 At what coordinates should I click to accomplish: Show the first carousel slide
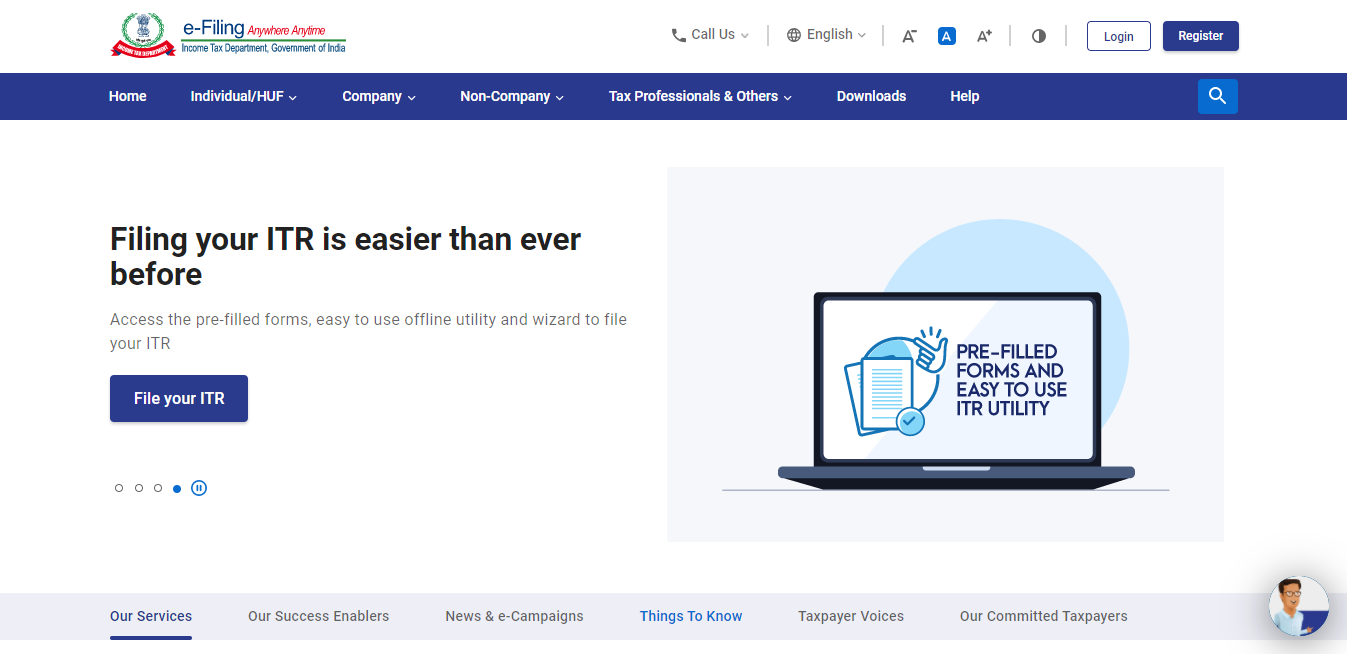point(119,488)
